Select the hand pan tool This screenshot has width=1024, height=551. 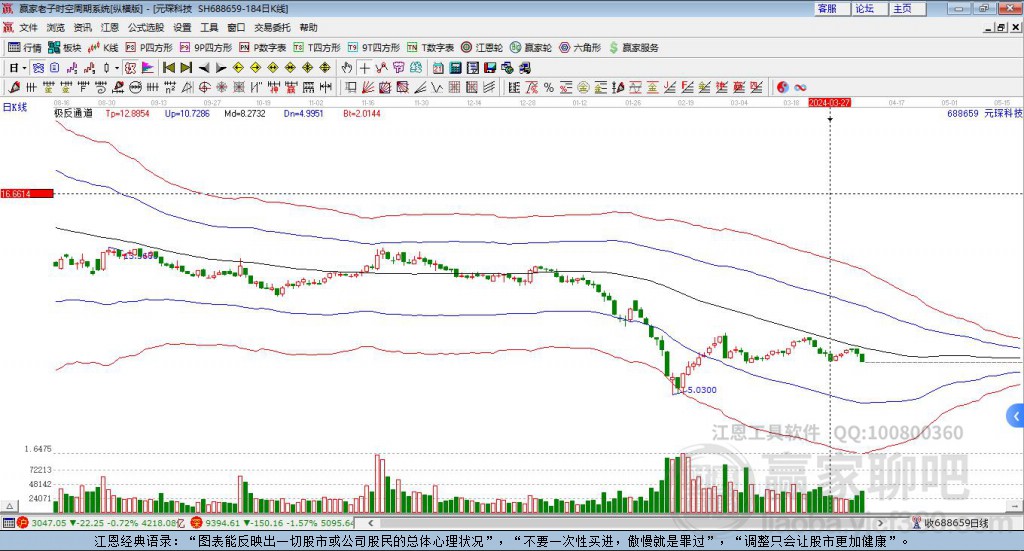(x=347, y=68)
